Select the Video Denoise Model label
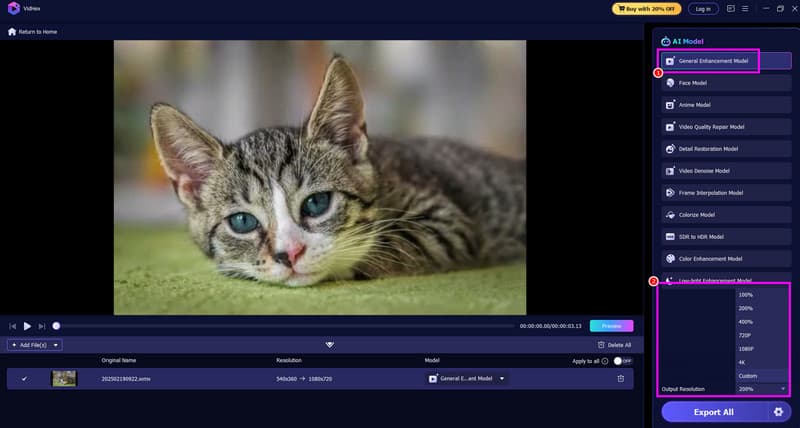Viewport: 800px width, 428px height. pos(704,170)
